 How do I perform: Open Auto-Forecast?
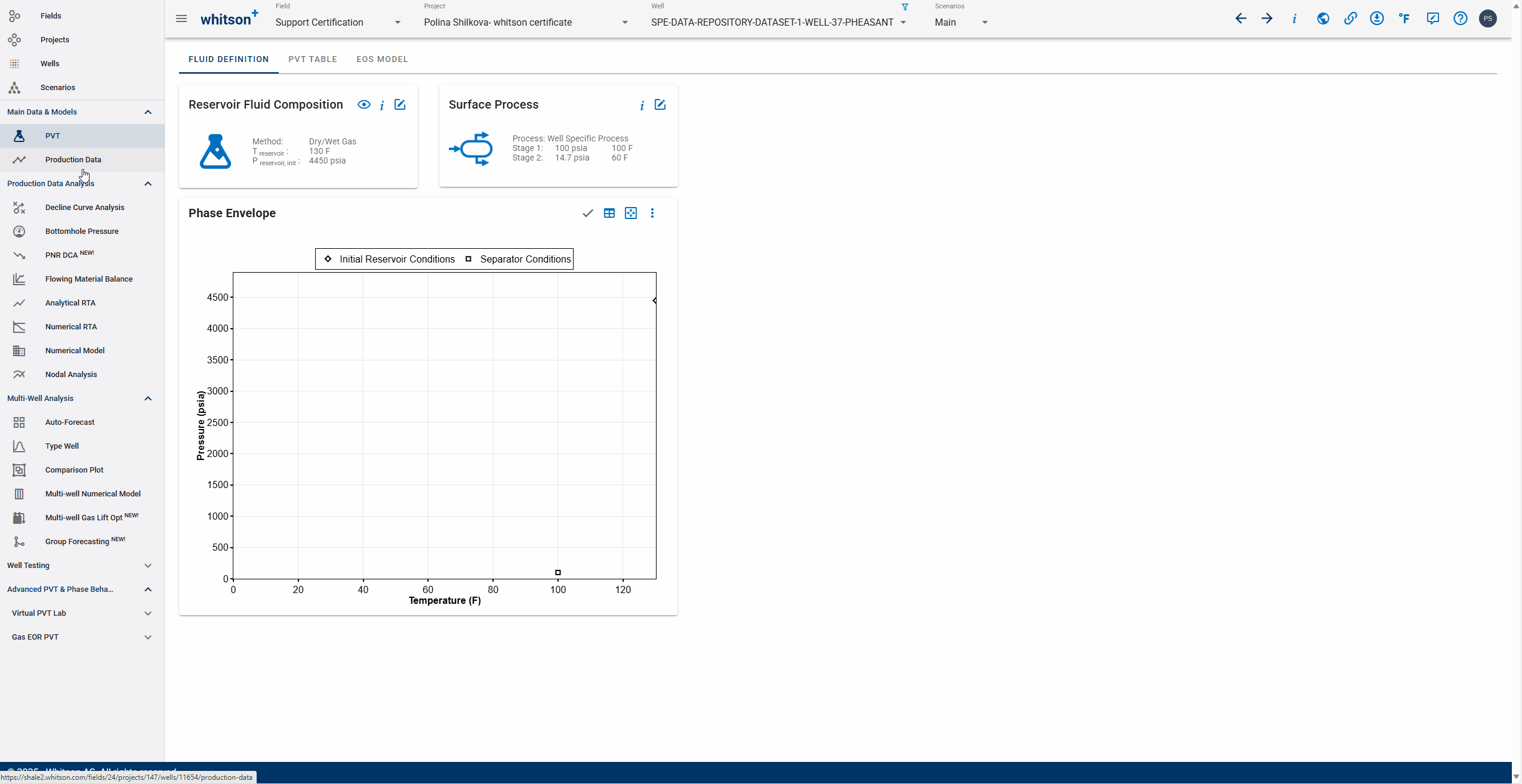(82, 422)
